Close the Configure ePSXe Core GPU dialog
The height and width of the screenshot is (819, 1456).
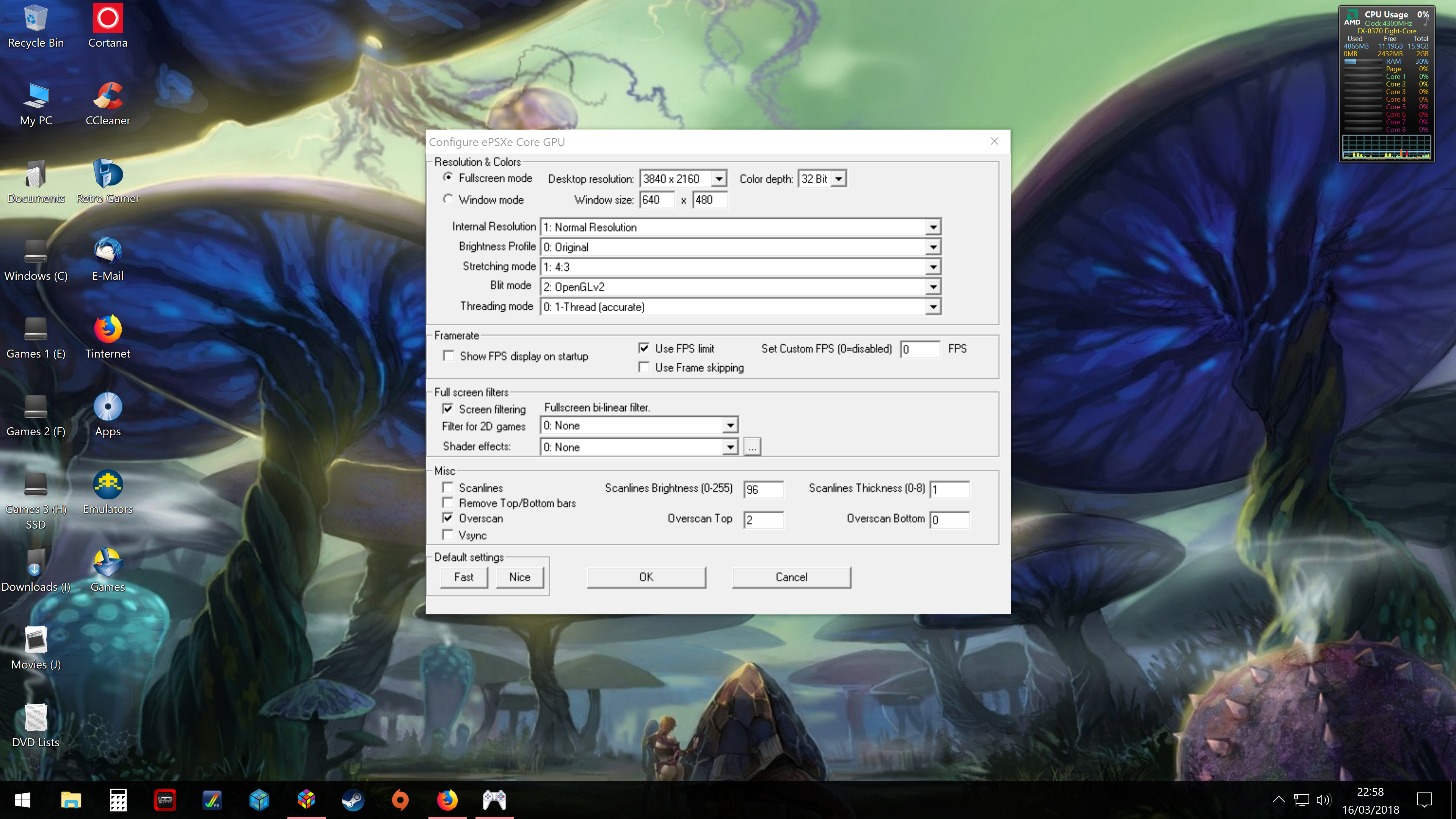(x=994, y=141)
